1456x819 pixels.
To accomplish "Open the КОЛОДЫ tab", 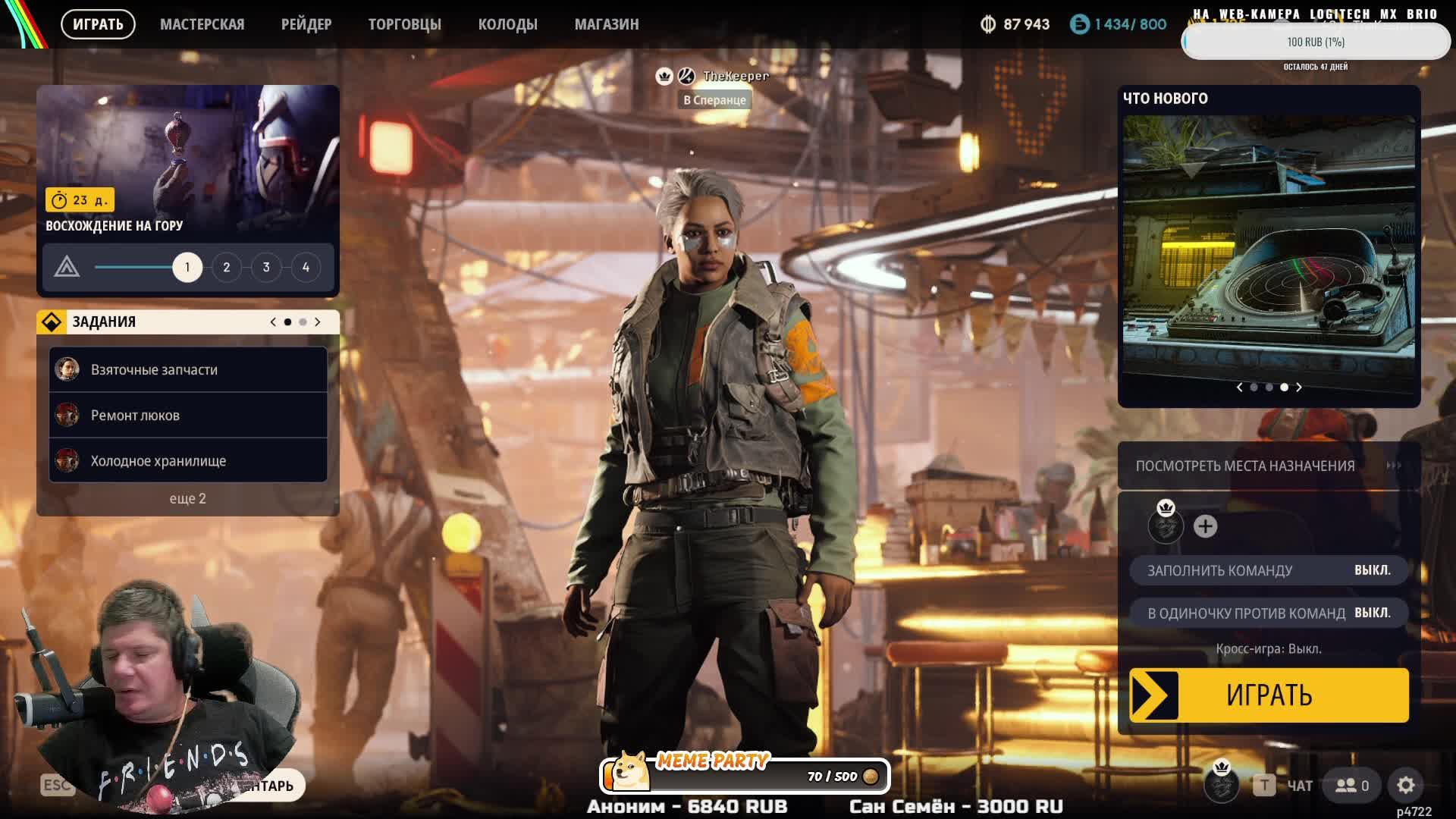I will [508, 24].
